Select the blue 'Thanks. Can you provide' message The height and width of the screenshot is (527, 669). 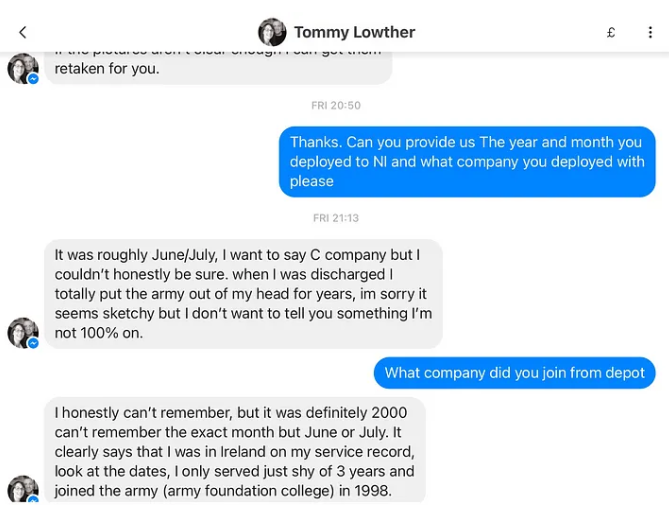point(467,161)
